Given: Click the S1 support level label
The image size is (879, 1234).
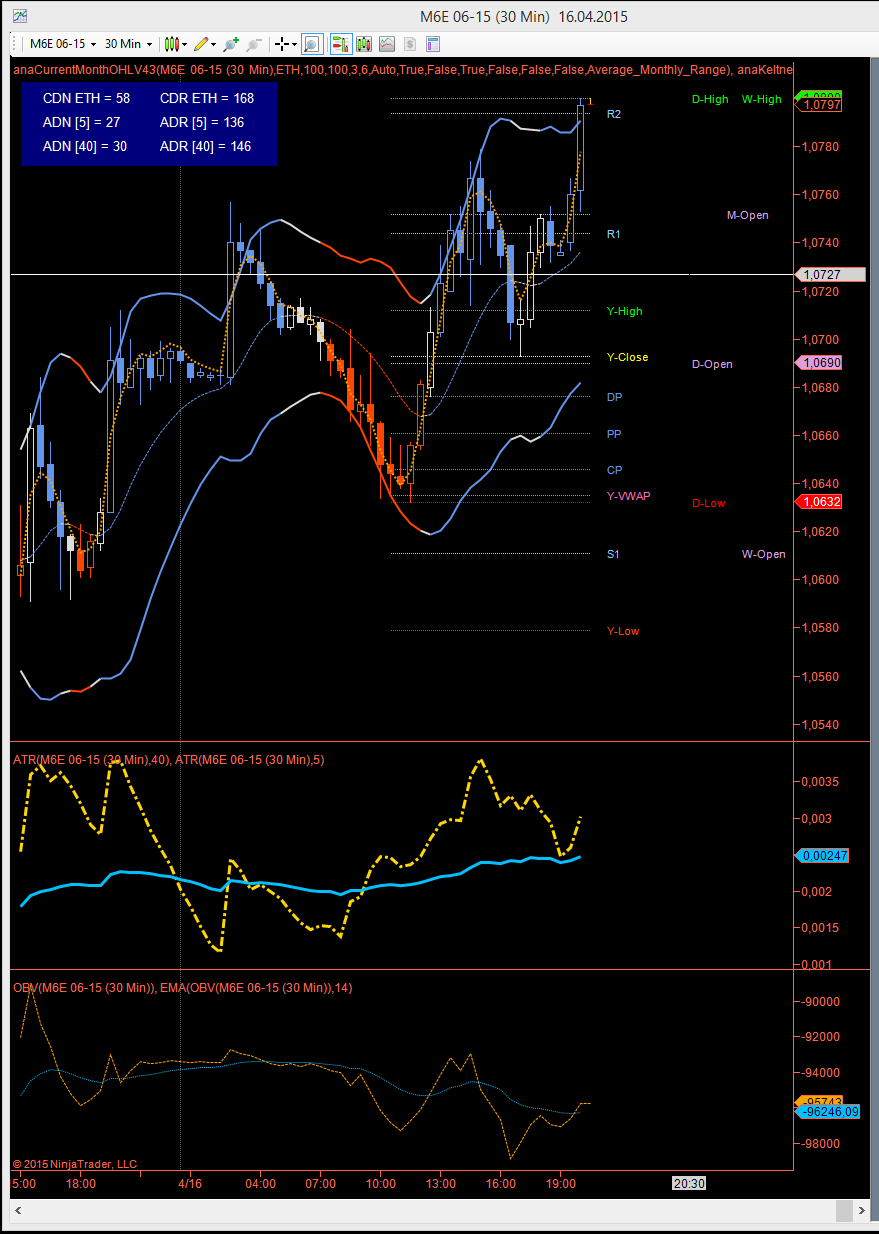Looking at the screenshot, I should [x=613, y=554].
